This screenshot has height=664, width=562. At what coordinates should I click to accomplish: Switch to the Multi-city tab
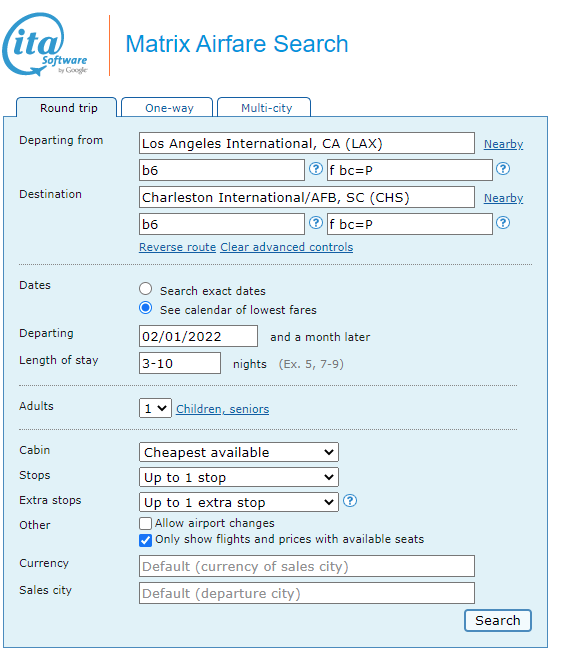click(x=264, y=108)
